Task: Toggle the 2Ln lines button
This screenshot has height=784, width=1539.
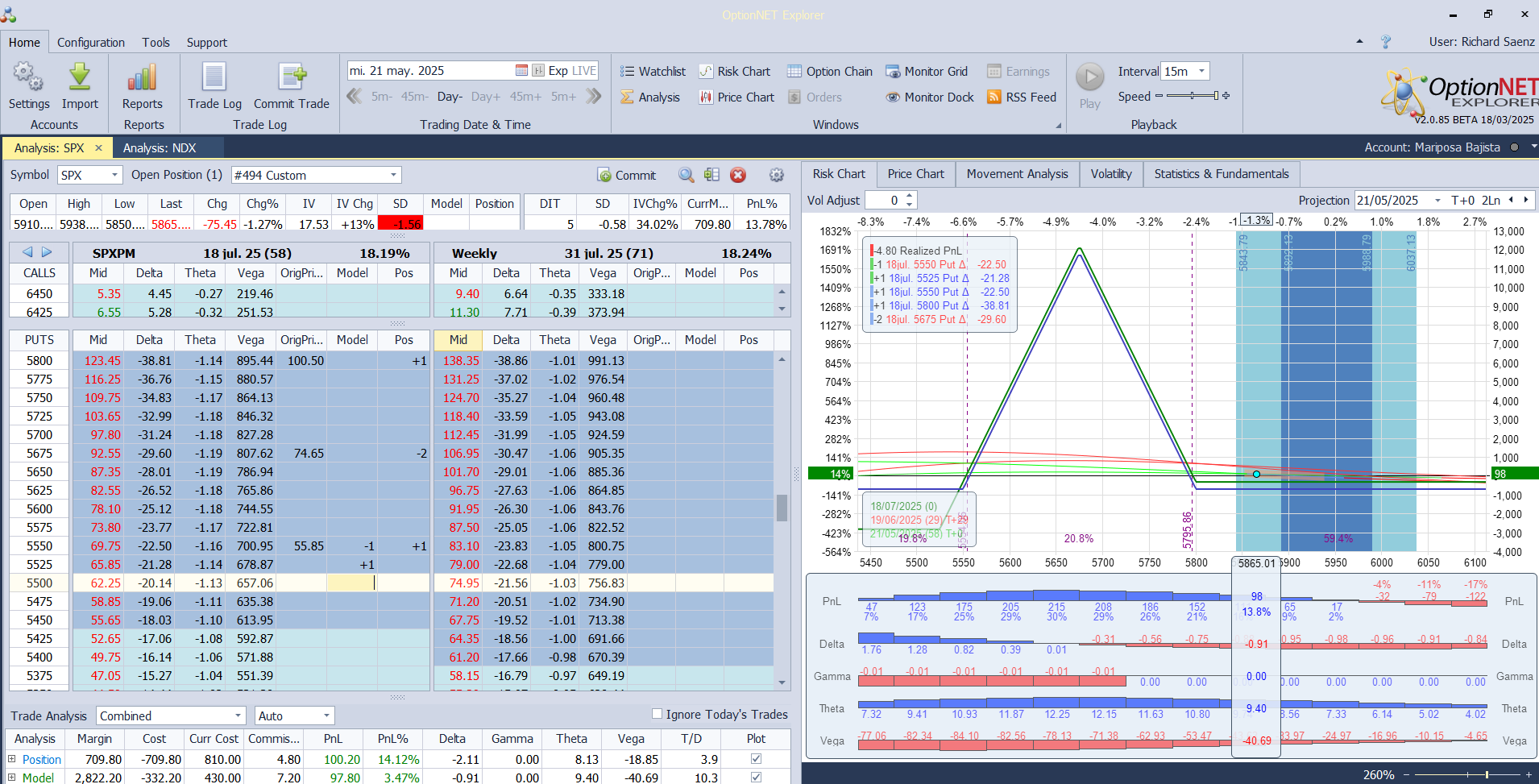Action: (x=1491, y=201)
